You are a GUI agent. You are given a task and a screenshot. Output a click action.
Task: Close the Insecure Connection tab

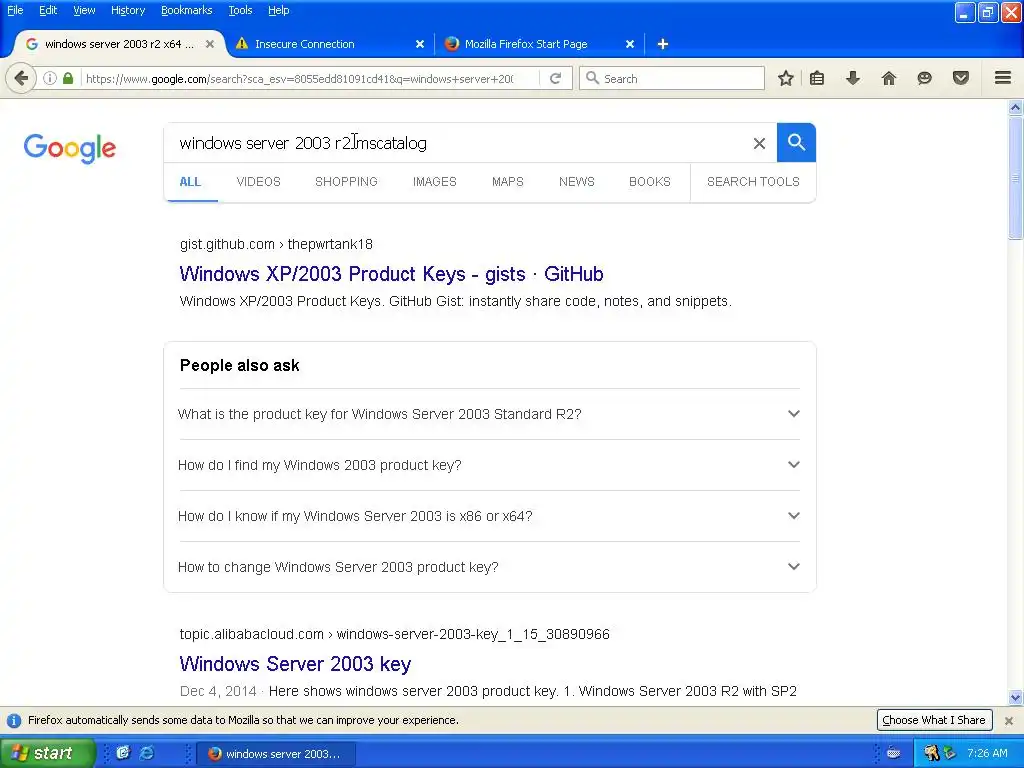coord(420,44)
